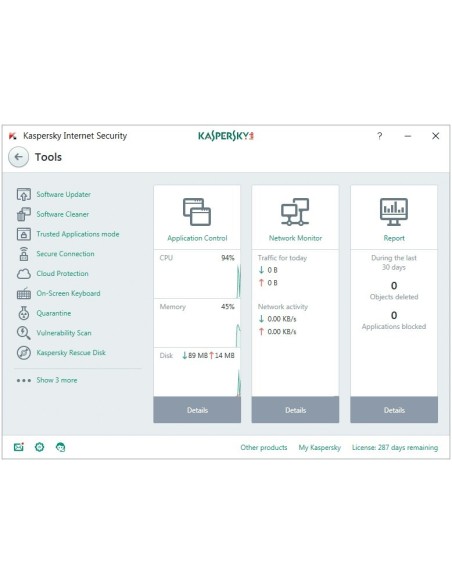Open the support agent icon in footer
This screenshot has width=452, height=584.
click(x=60, y=447)
